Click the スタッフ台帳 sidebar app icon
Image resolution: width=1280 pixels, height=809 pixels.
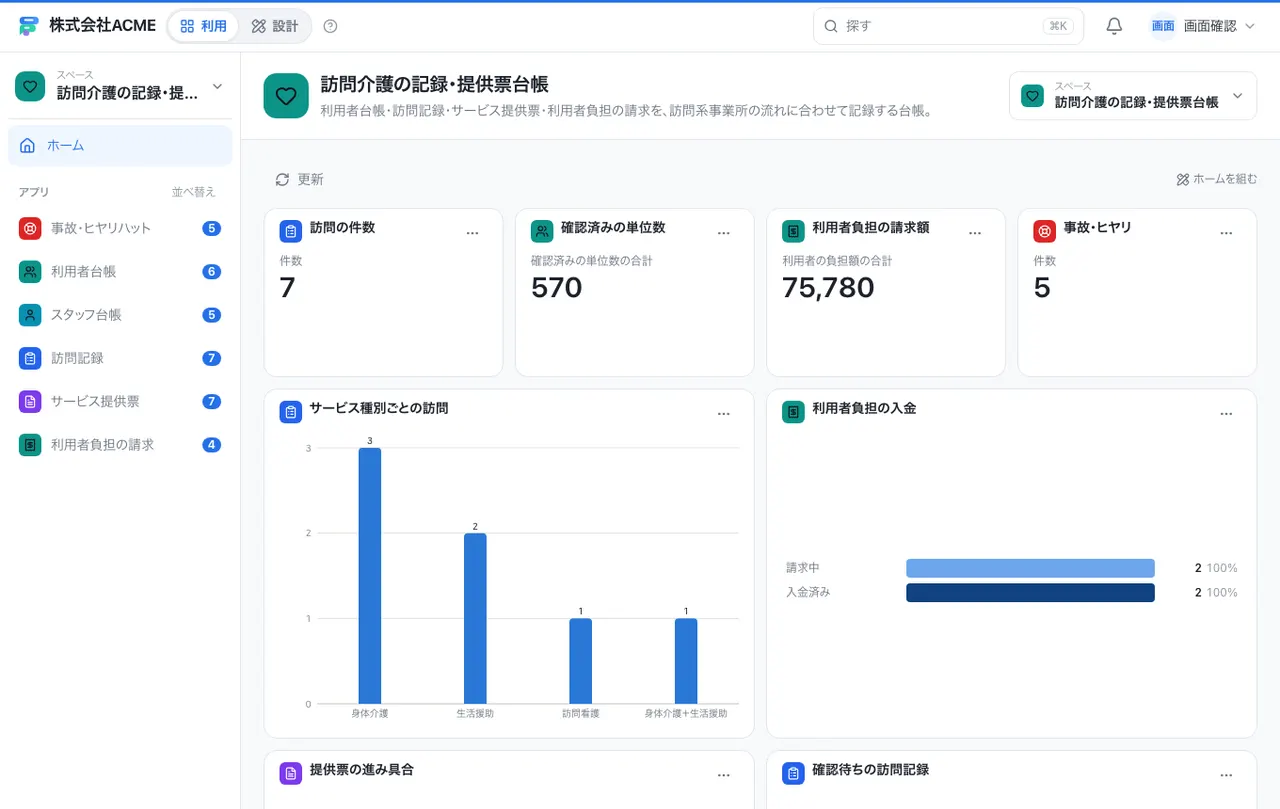click(x=30, y=314)
